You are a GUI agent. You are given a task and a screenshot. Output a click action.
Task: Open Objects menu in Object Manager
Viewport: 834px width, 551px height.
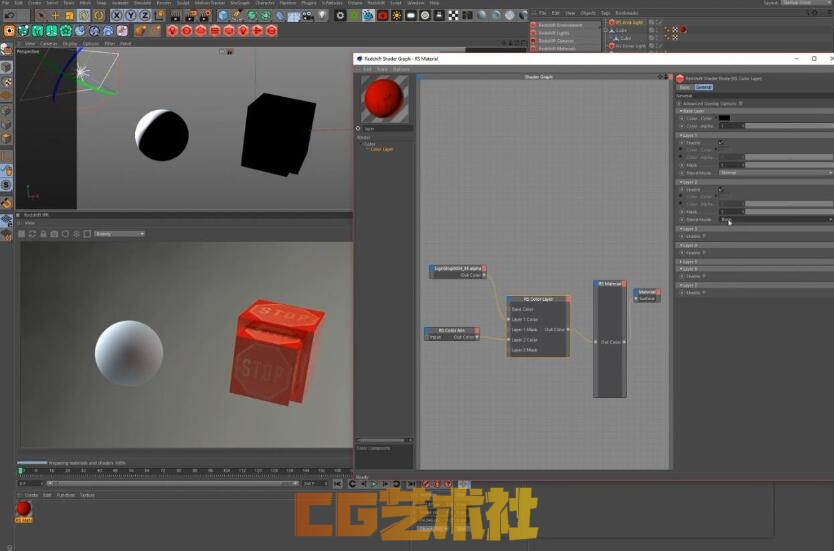tap(588, 13)
